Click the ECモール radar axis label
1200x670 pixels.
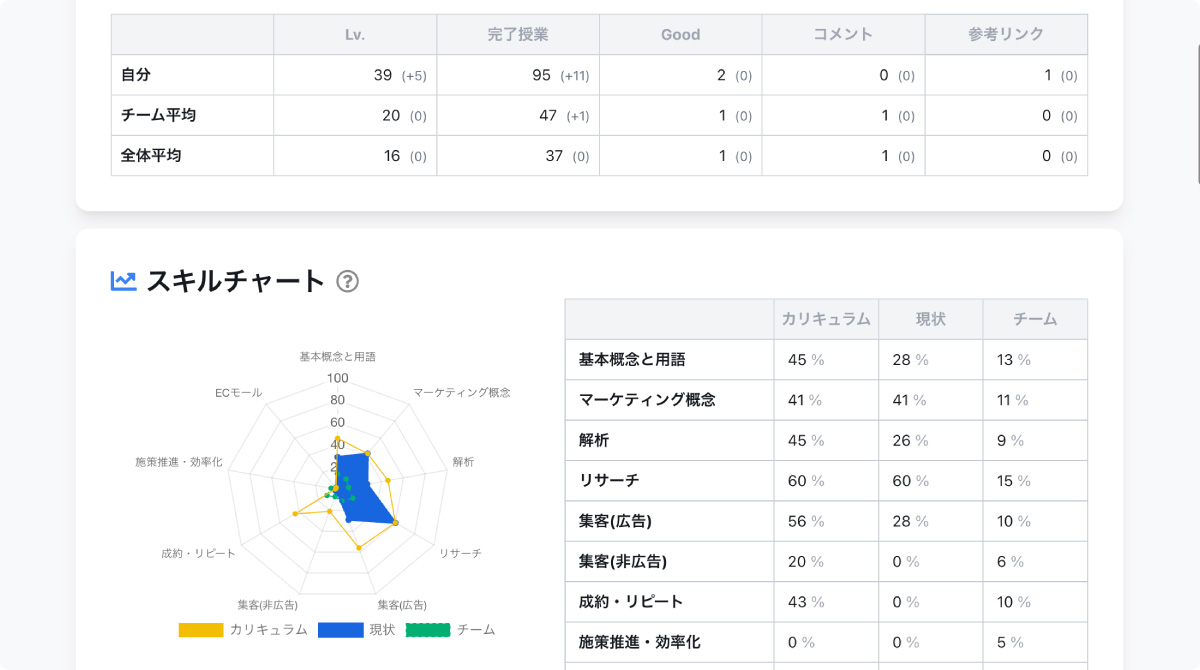pyautogui.click(x=238, y=393)
